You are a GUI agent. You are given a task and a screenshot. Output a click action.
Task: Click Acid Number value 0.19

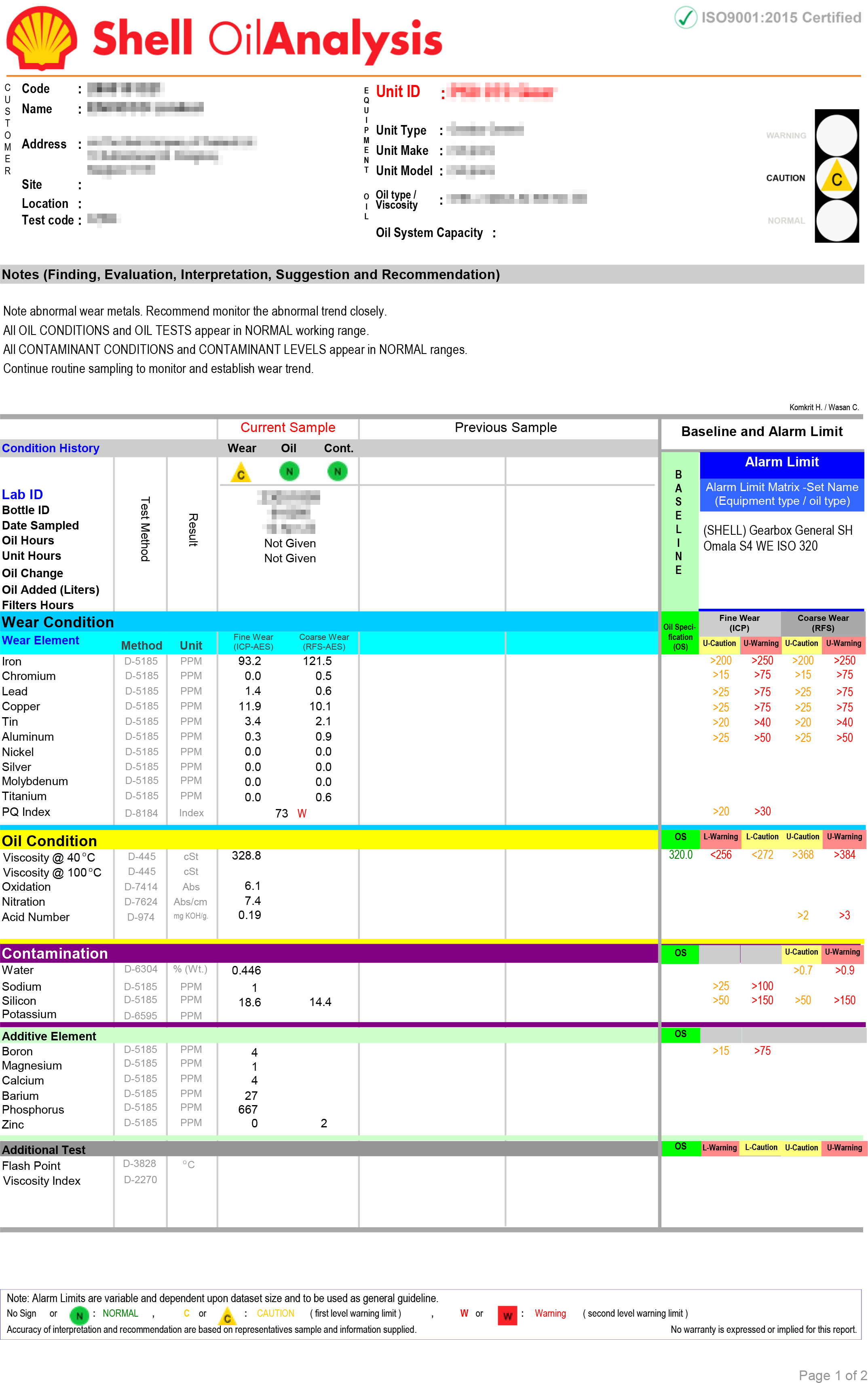click(x=250, y=915)
